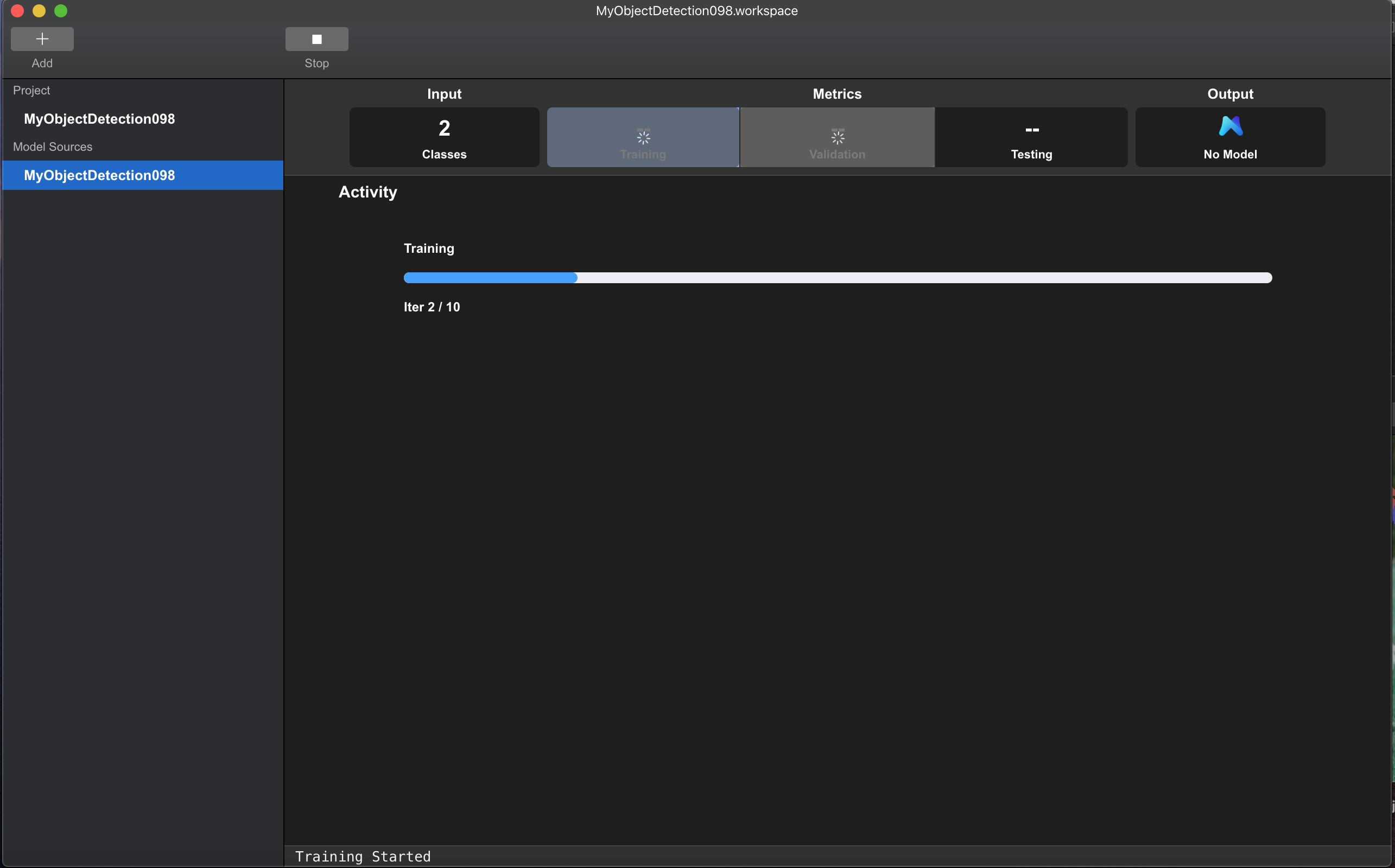
Task: Click the yellow minimize window button
Action: [x=39, y=10]
